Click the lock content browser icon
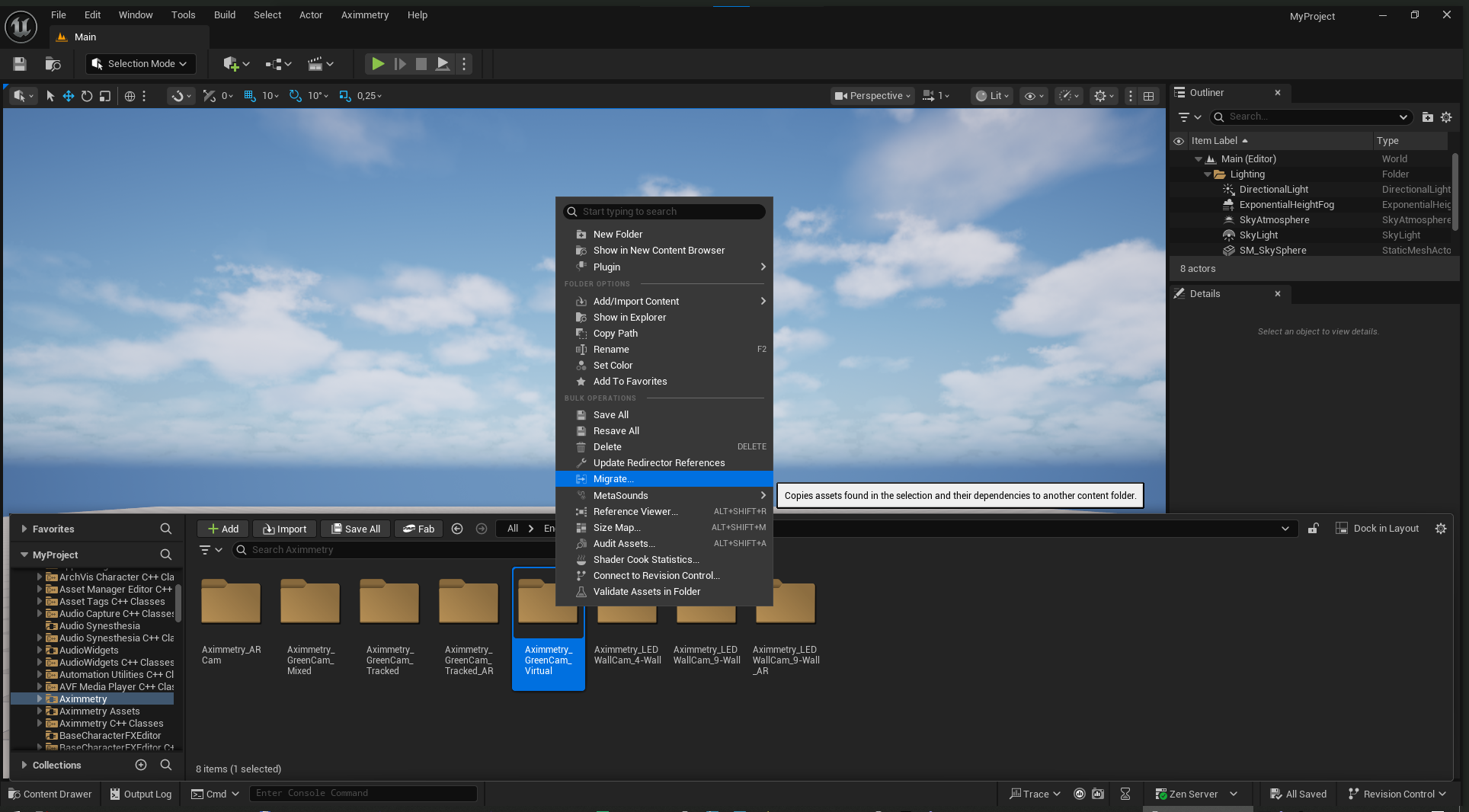Screen dimensions: 1469x812 pyautogui.click(x=1314, y=529)
